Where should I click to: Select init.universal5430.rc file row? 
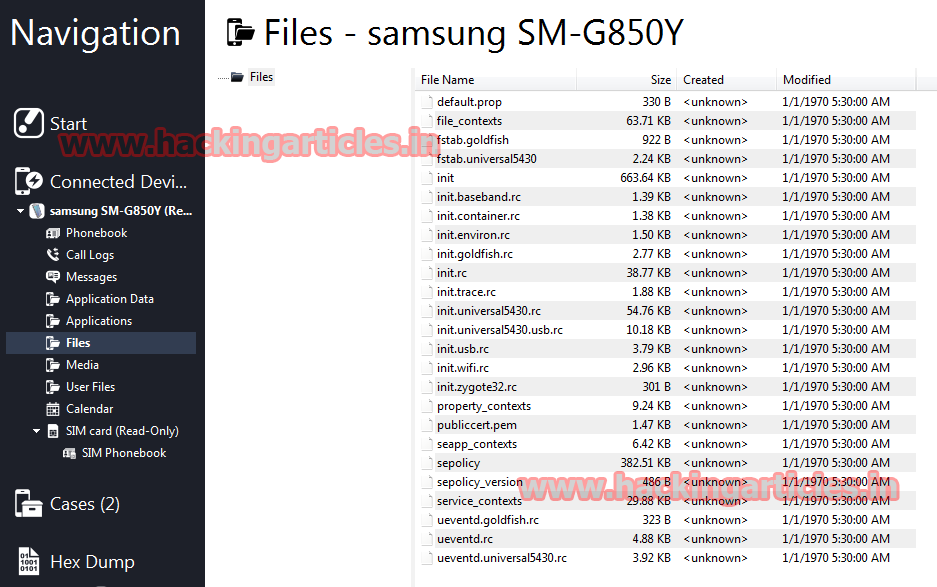(665, 311)
